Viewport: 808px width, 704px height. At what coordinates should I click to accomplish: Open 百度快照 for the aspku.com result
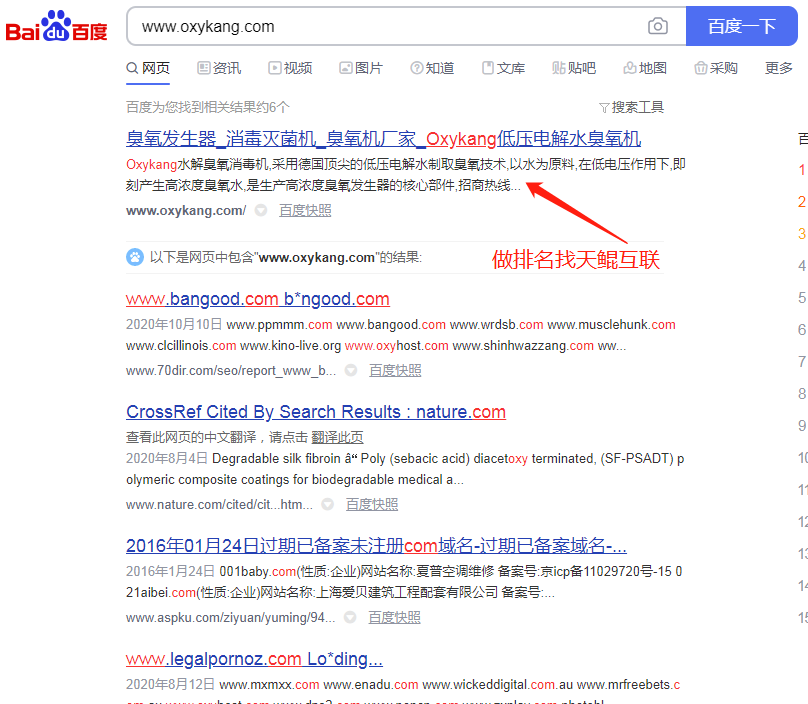(x=395, y=617)
